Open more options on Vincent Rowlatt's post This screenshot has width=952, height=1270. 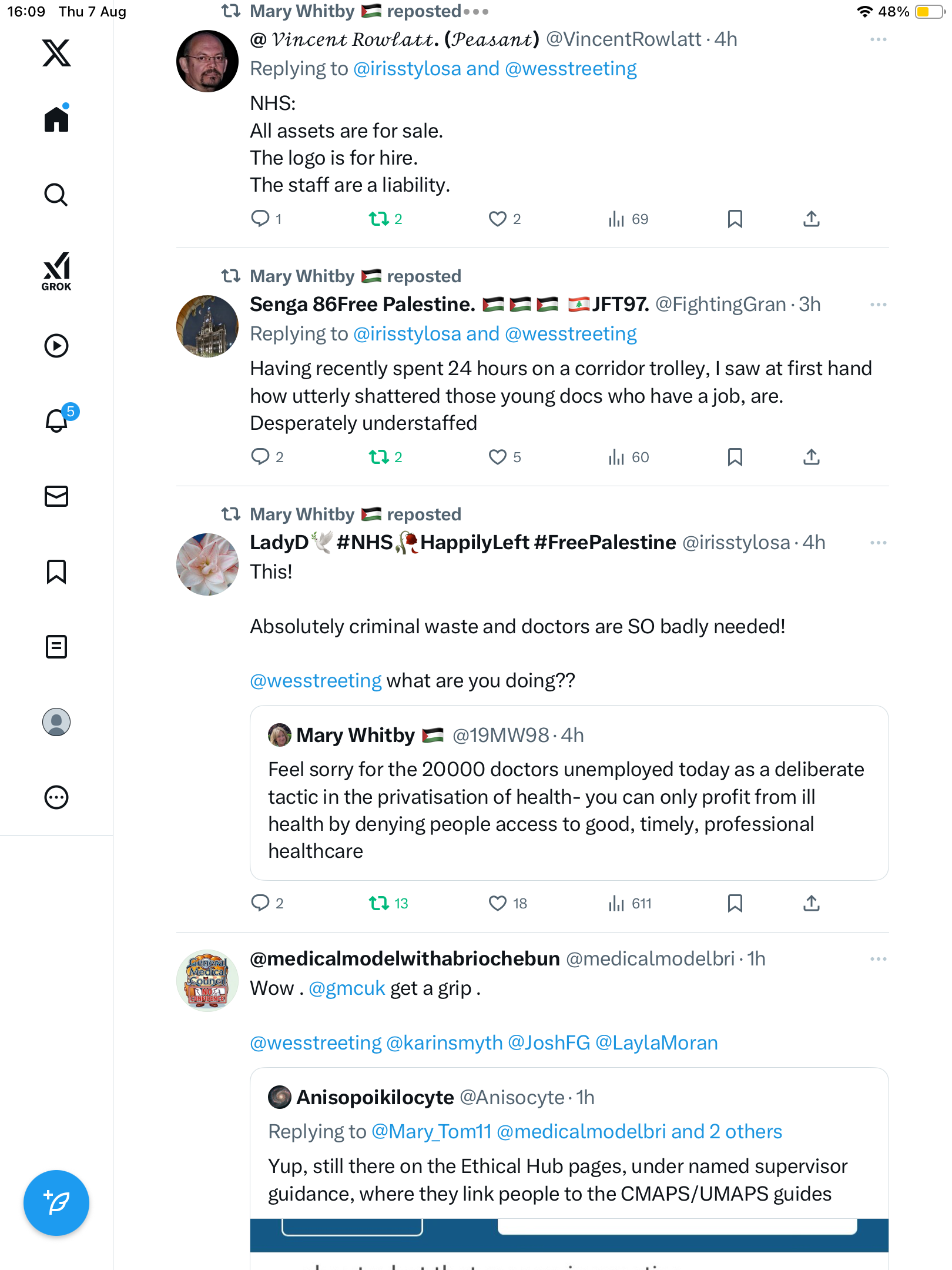(x=878, y=39)
